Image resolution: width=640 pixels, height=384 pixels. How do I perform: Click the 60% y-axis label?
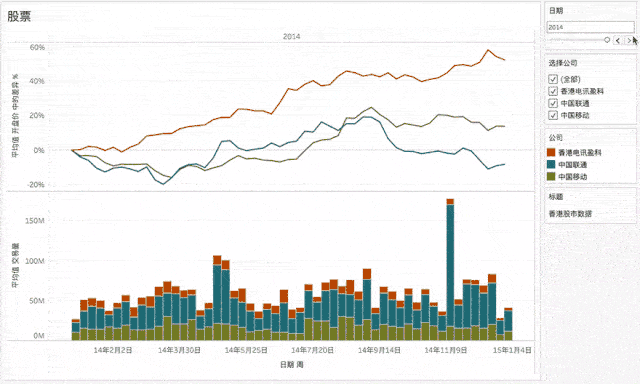(37, 47)
